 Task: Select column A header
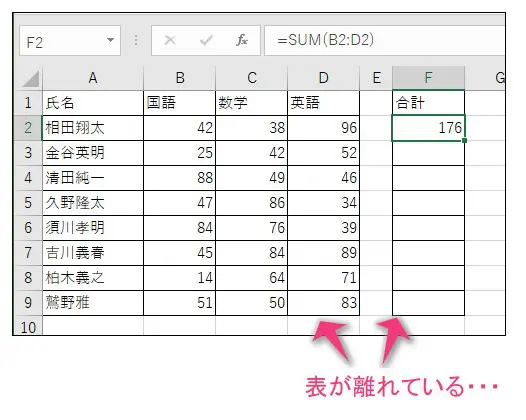[x=93, y=78]
